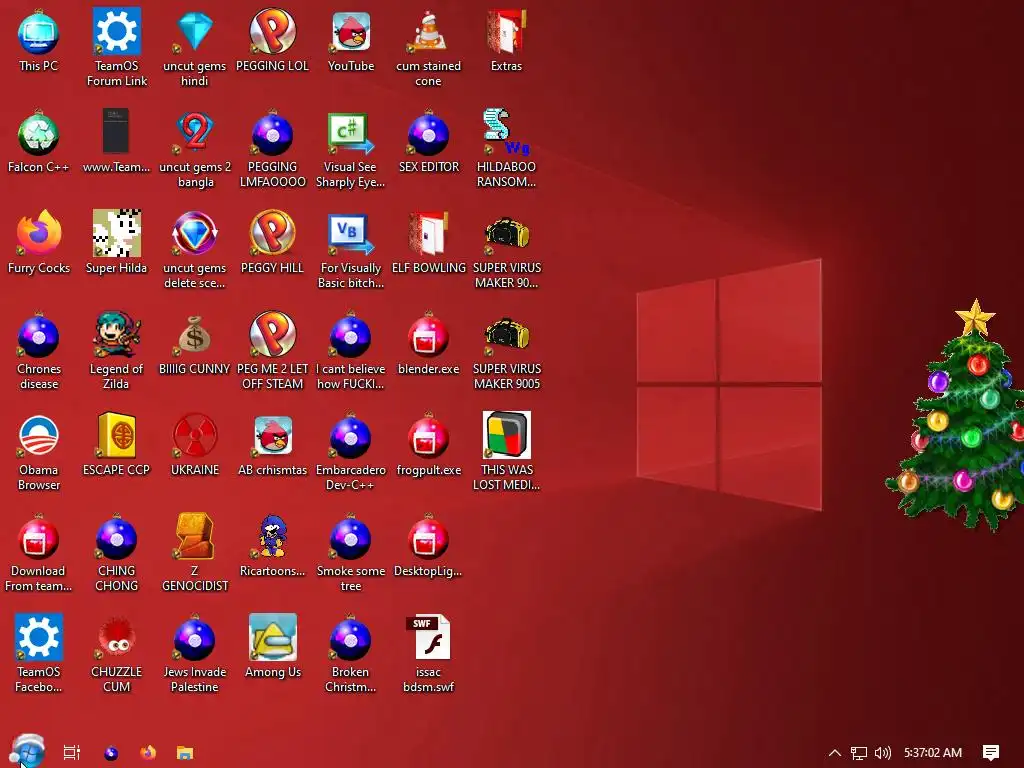
Task: Launch Firefox from the taskbar
Action: pyautogui.click(x=148, y=752)
